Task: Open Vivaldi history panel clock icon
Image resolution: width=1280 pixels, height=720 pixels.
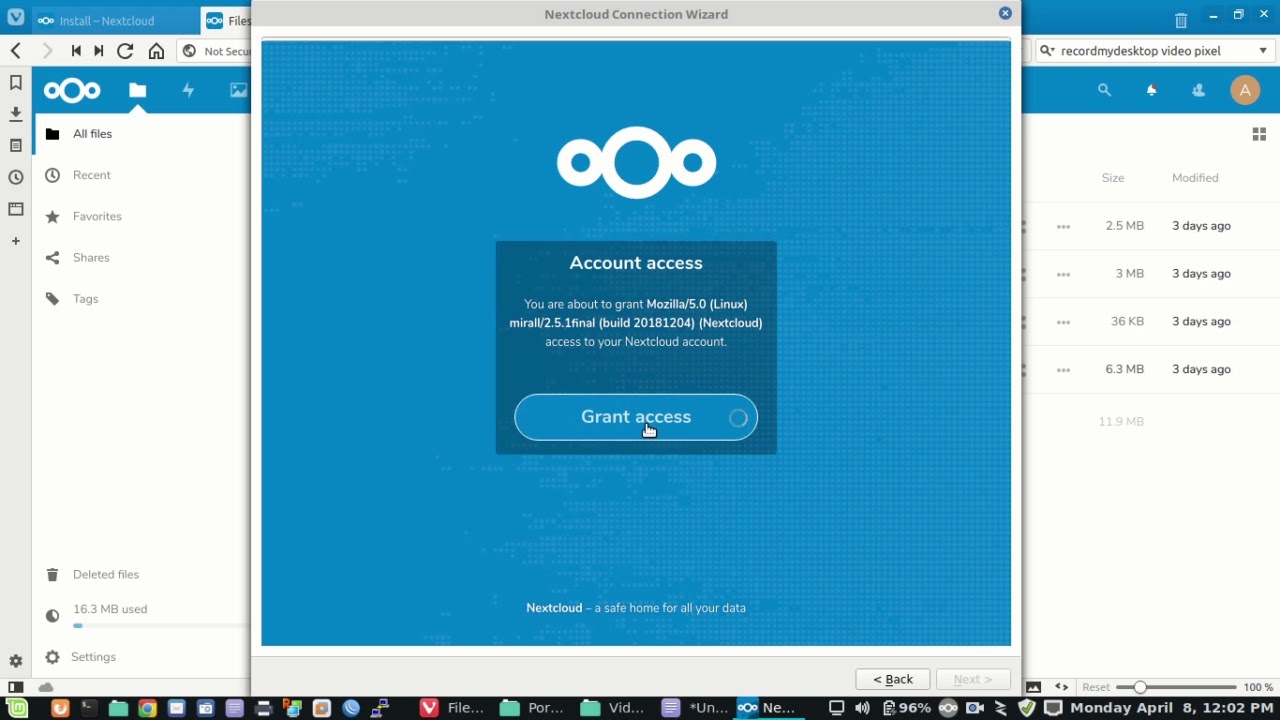Action: pyautogui.click(x=16, y=177)
